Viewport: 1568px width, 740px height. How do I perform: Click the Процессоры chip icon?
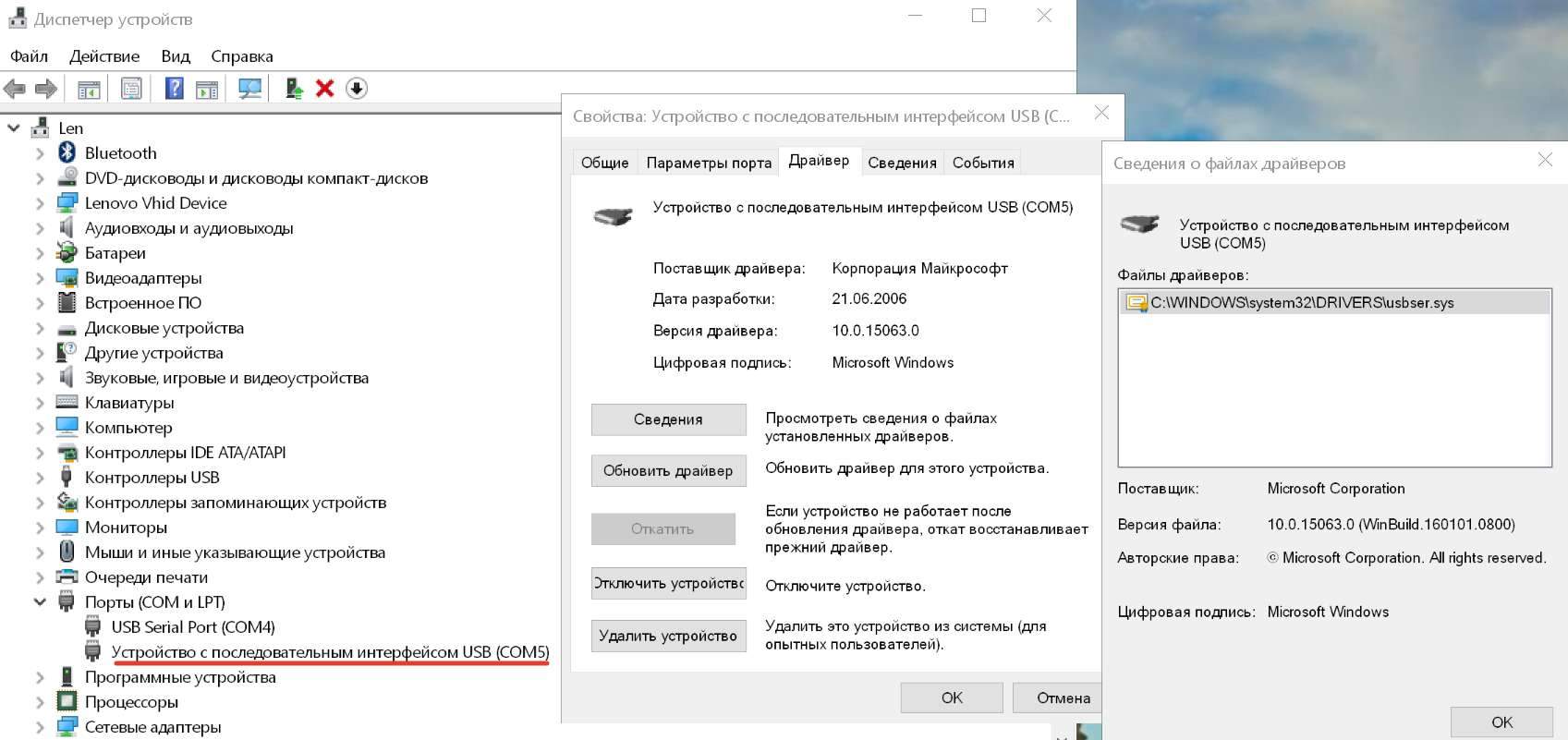tap(67, 701)
